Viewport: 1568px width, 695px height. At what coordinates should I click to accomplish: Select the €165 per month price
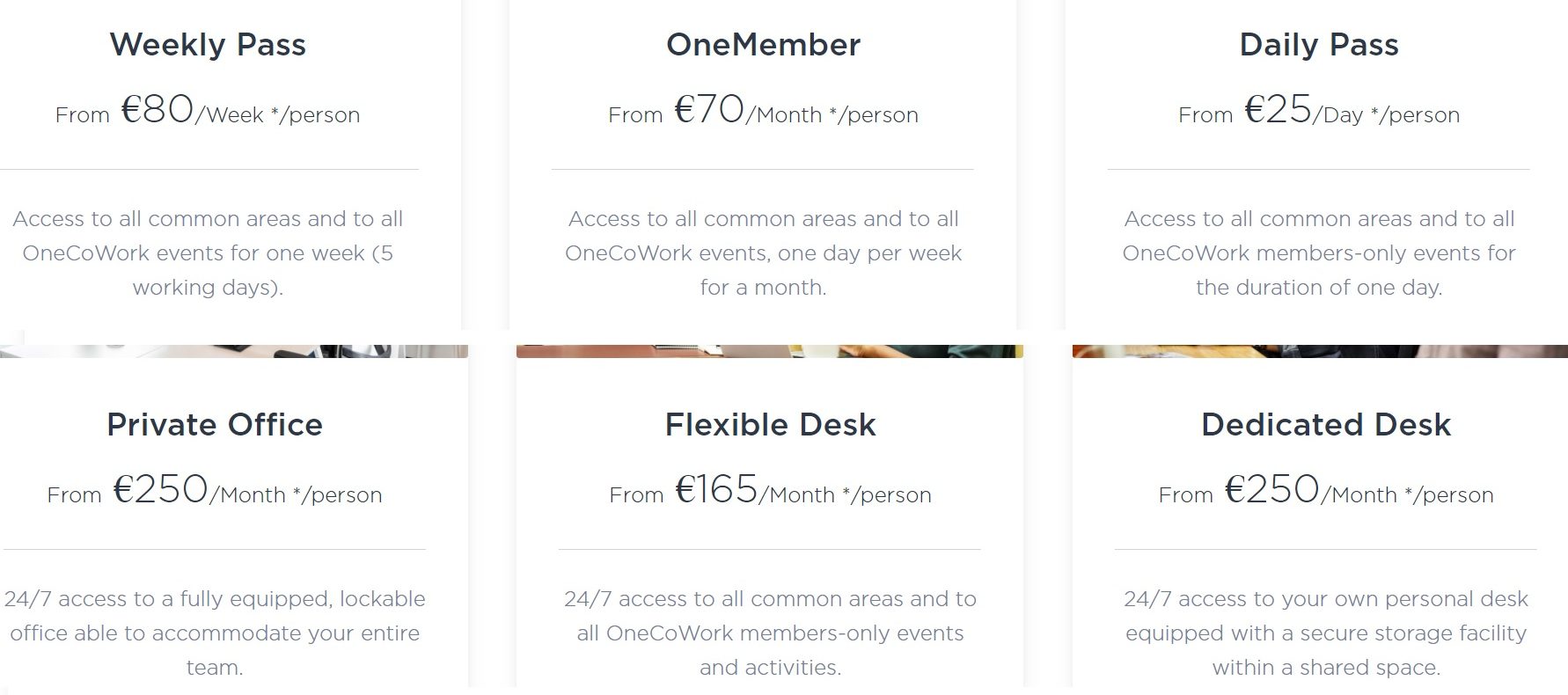[x=716, y=490]
